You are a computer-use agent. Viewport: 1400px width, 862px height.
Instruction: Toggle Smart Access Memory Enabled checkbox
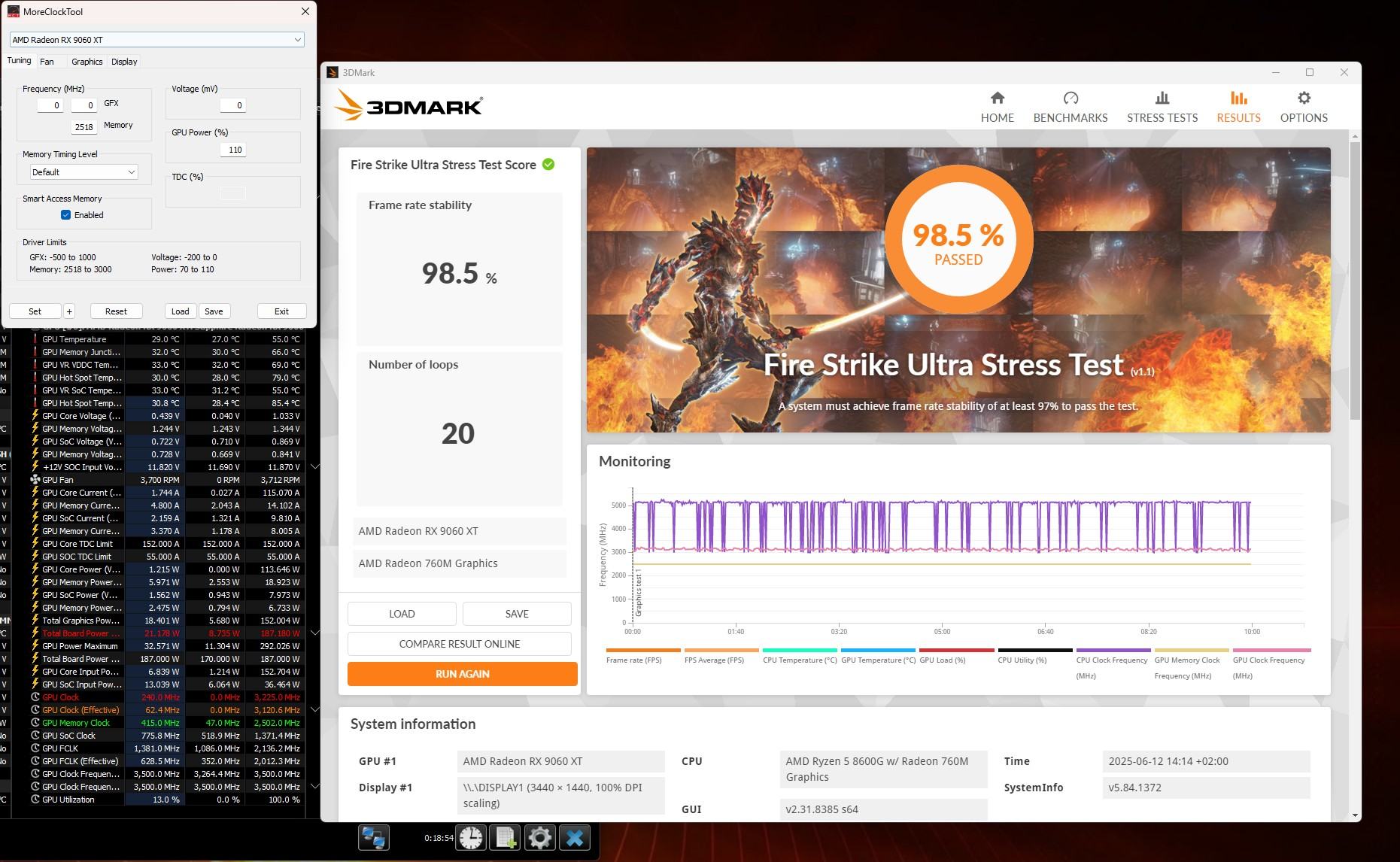point(66,215)
